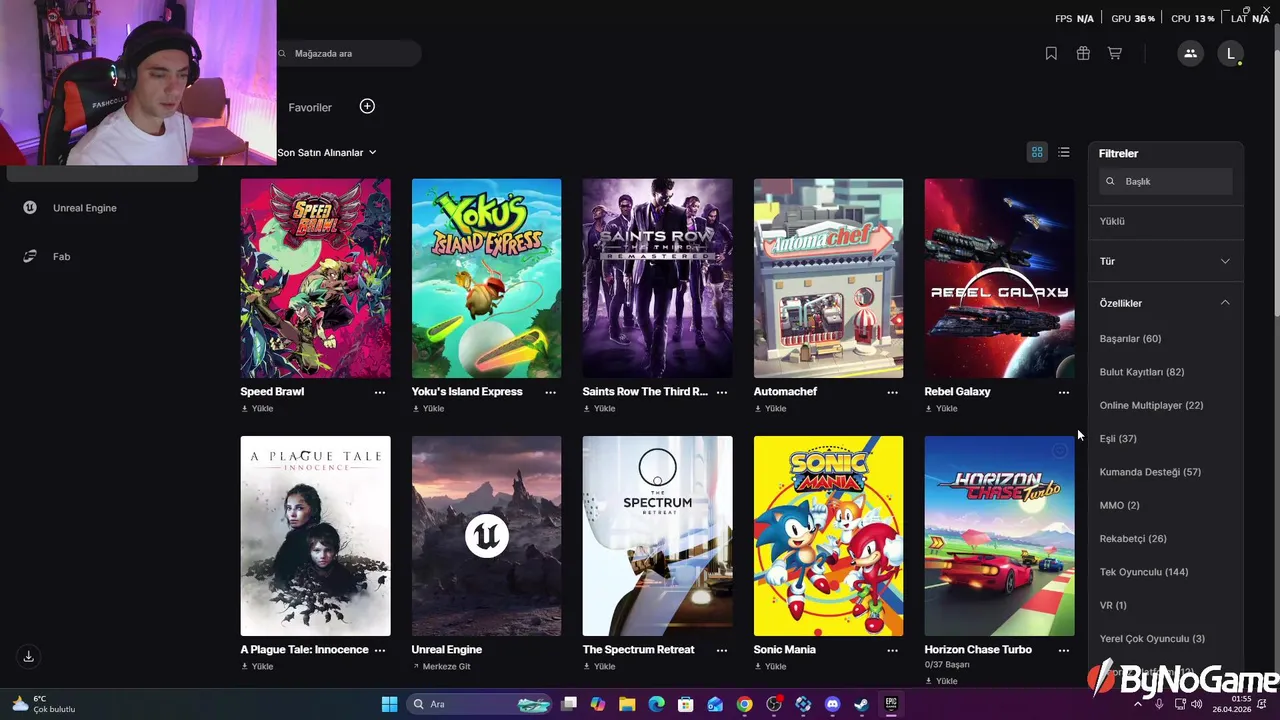Toggle the MMO (2) filter
The width and height of the screenshot is (1280, 720).
[1119, 506]
